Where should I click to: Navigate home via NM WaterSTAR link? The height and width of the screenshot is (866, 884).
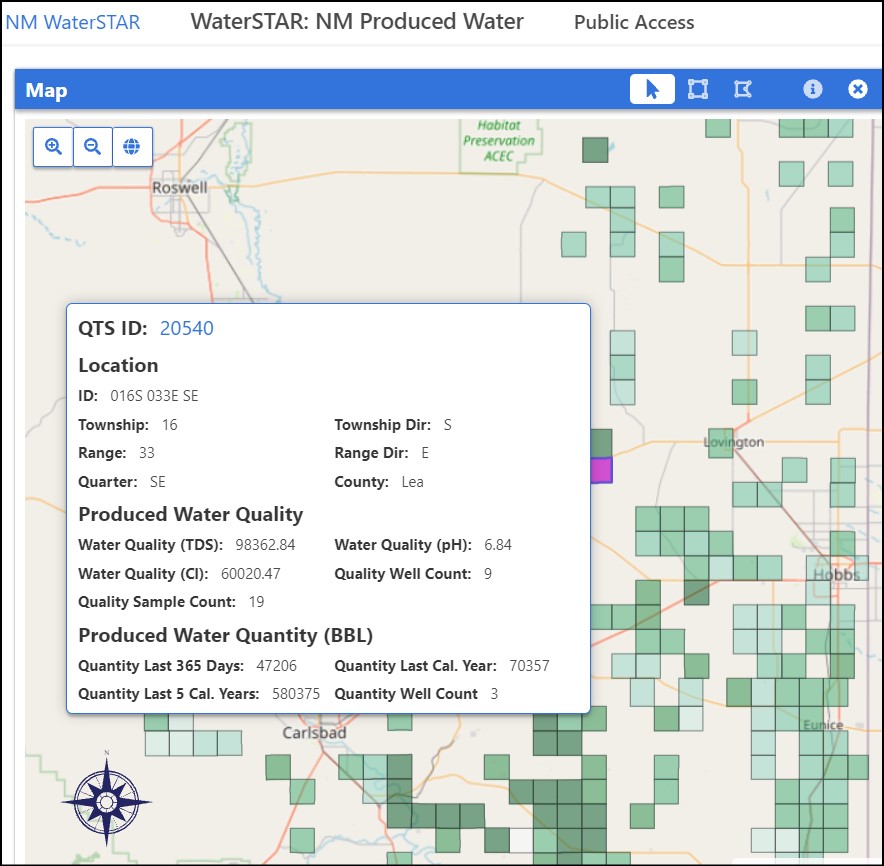point(72,21)
